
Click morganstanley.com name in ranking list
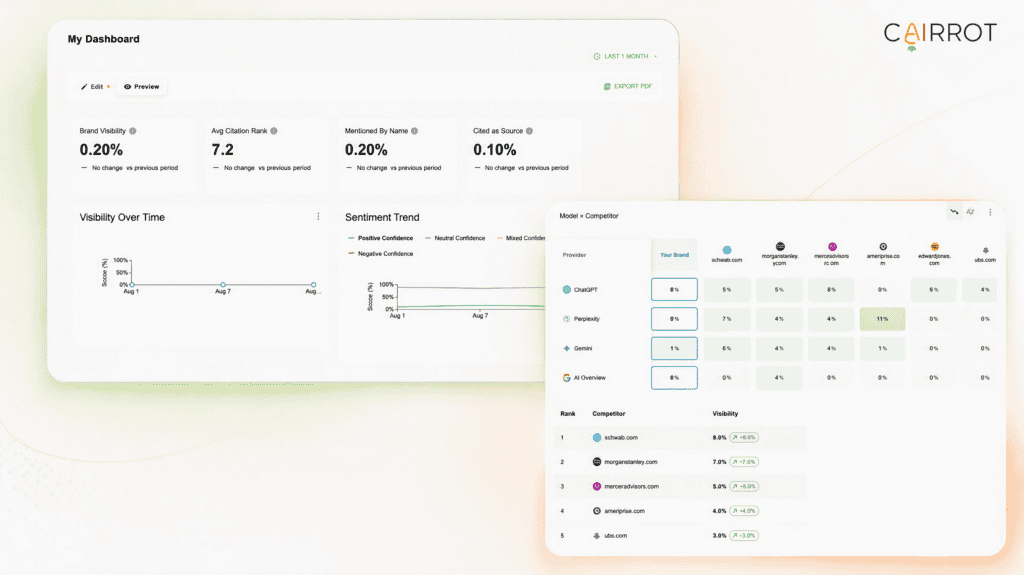631,462
